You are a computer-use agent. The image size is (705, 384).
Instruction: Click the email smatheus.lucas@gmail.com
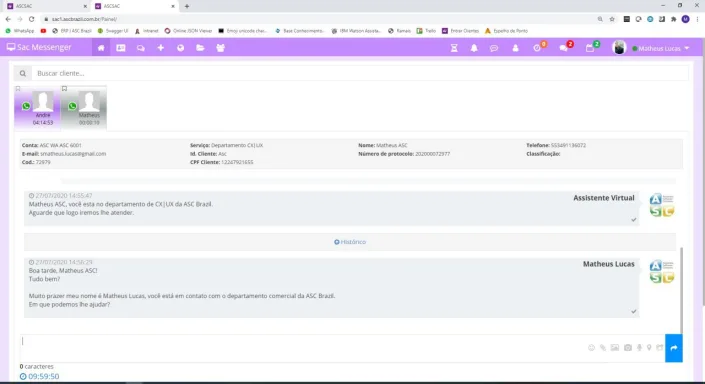click(73, 154)
